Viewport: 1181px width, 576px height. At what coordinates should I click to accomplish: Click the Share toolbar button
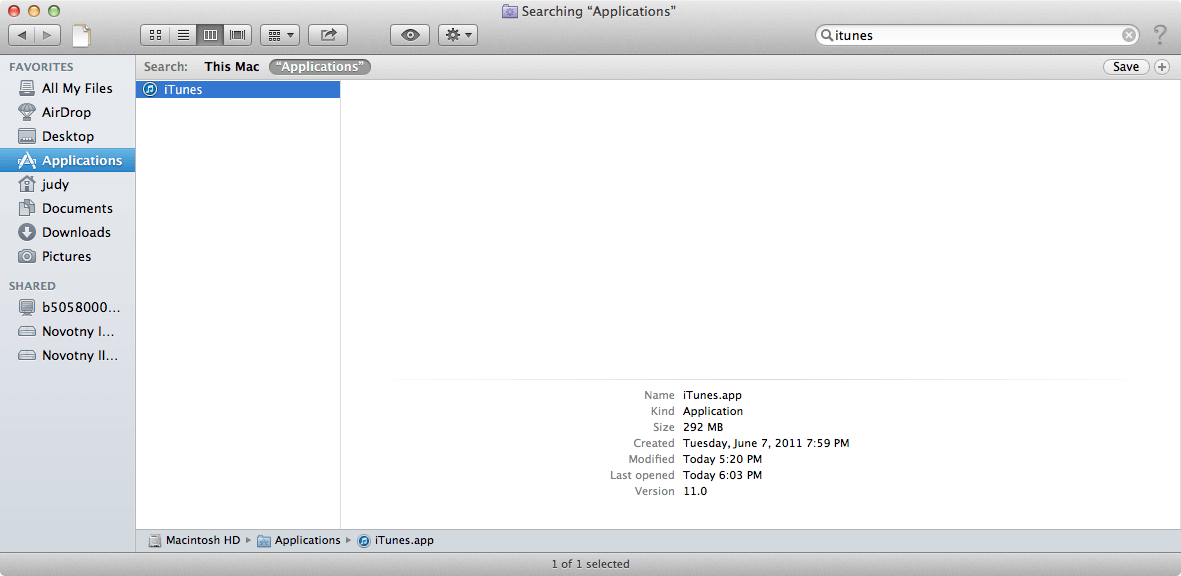(328, 35)
